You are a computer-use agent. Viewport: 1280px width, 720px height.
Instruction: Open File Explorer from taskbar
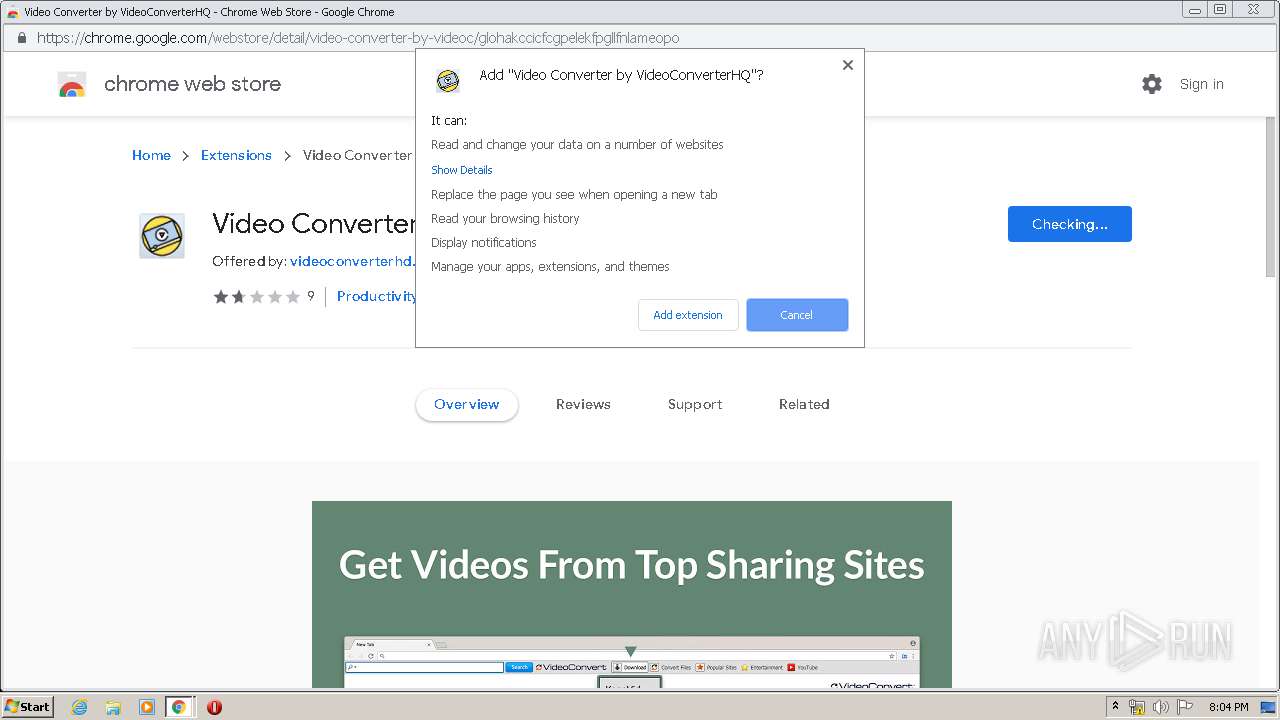[x=113, y=707]
